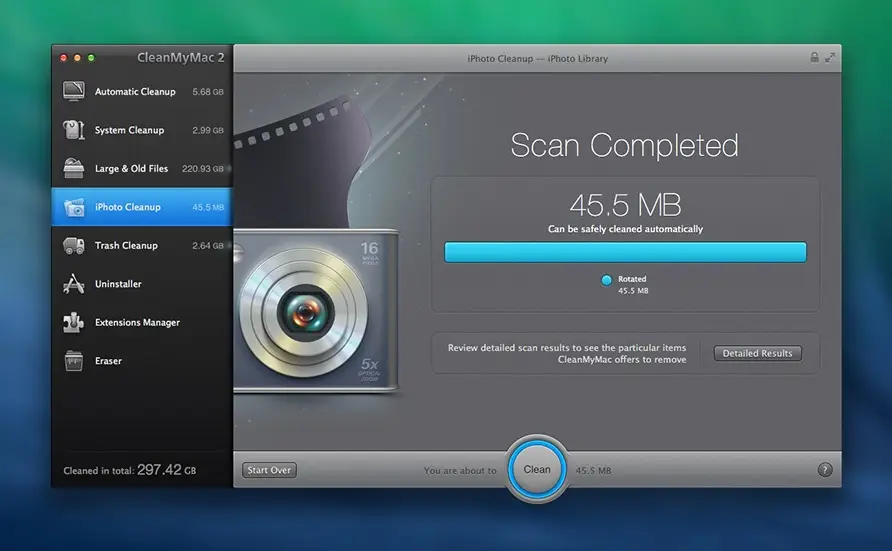The image size is (892, 551).
Task: Click the Eraser icon
Action: point(74,361)
